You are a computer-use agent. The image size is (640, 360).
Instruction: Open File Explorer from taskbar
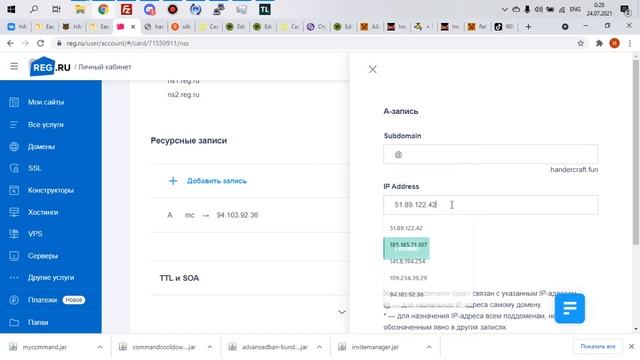(80, 9)
